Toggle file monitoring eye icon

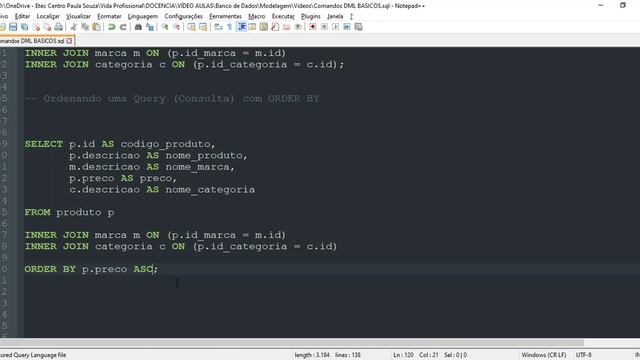click(298, 27)
